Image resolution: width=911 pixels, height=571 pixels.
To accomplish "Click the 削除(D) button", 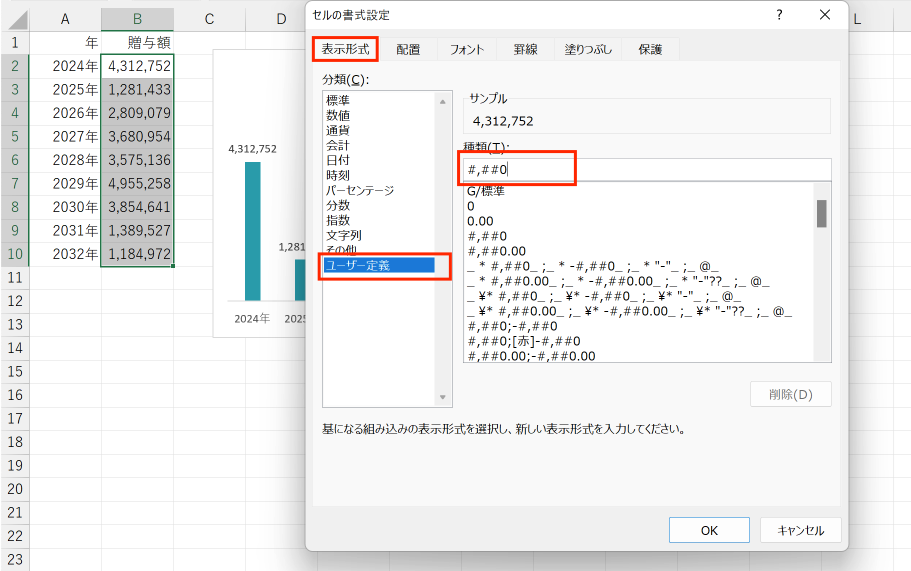I will tap(791, 394).
